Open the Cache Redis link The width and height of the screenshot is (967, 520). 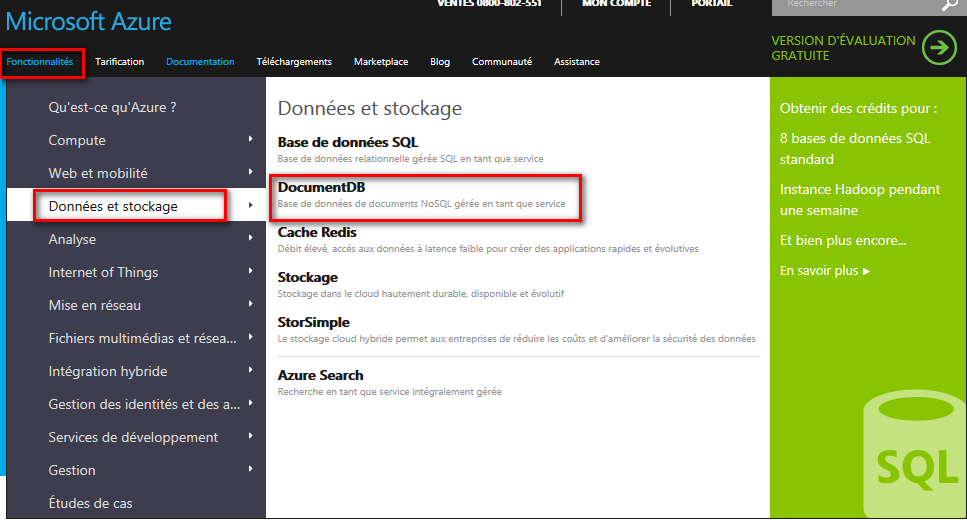[317, 232]
